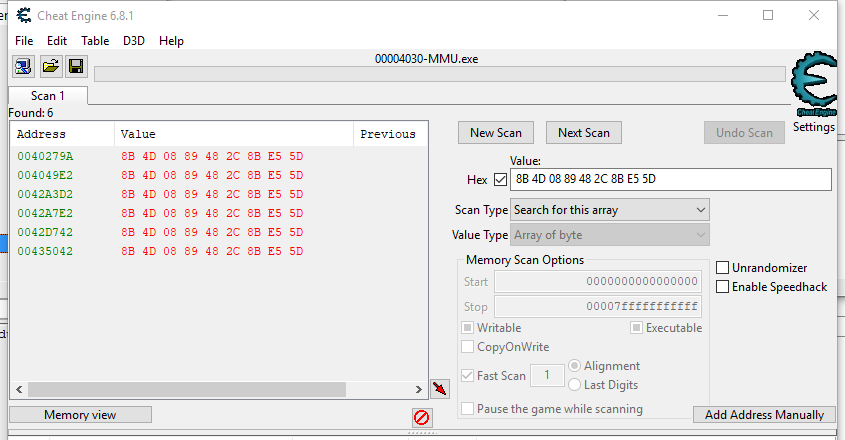
Task: Enable Speedhack checkbox
Action: click(723, 287)
